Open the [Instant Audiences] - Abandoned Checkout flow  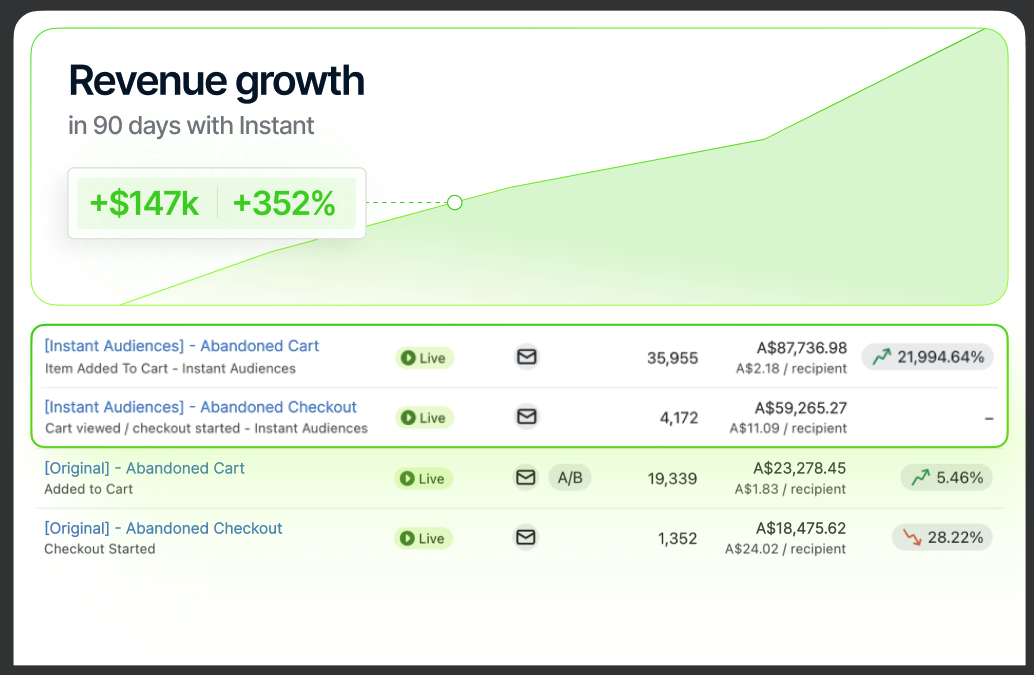tap(201, 407)
